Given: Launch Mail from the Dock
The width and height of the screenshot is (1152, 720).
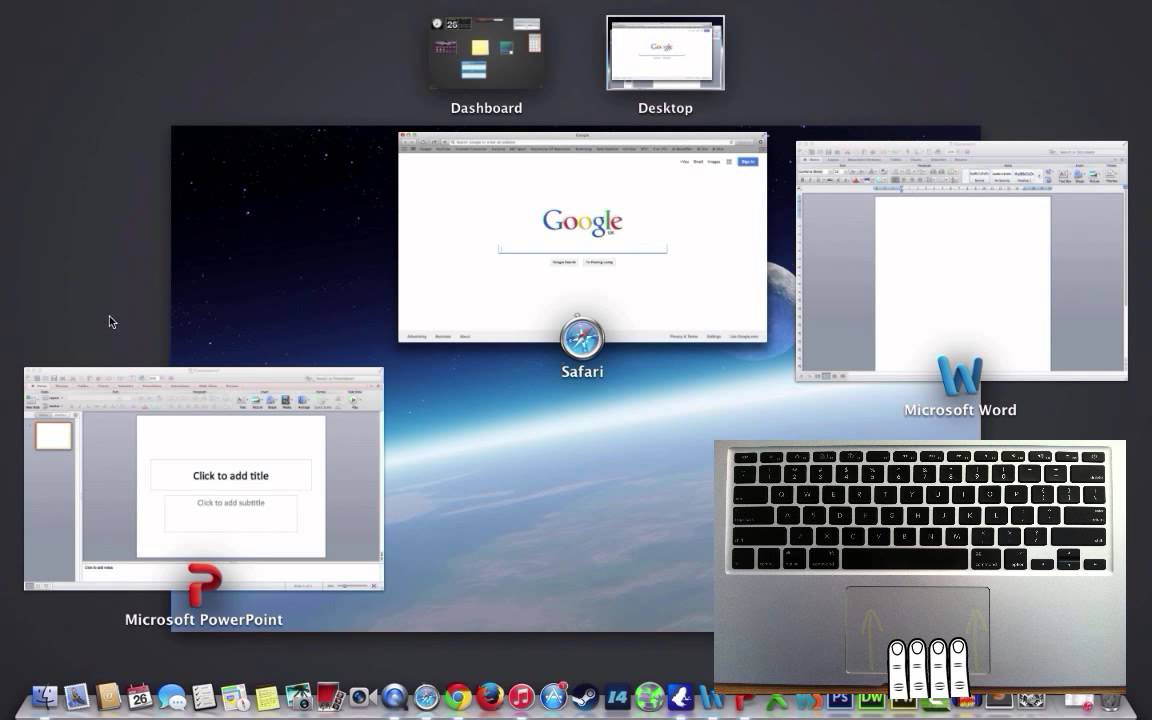Looking at the screenshot, I should [76, 696].
